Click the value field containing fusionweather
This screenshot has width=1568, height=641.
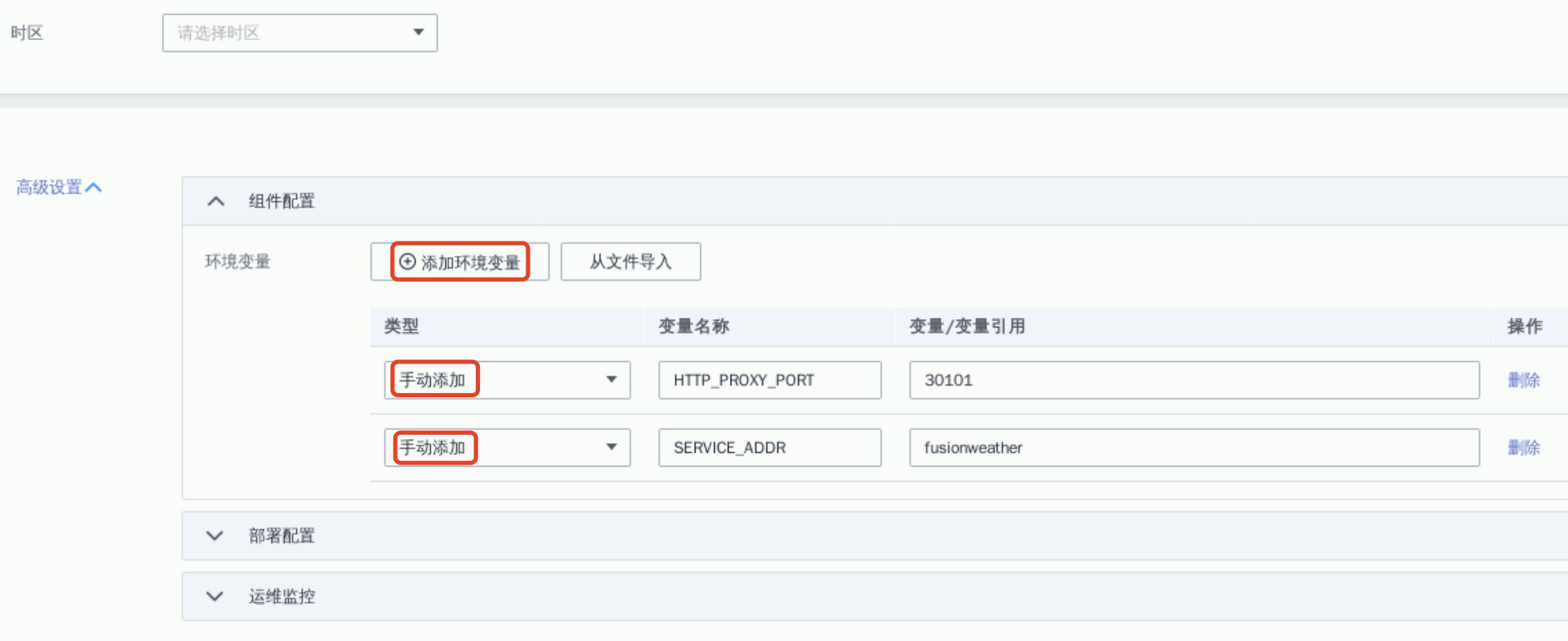coord(1194,448)
